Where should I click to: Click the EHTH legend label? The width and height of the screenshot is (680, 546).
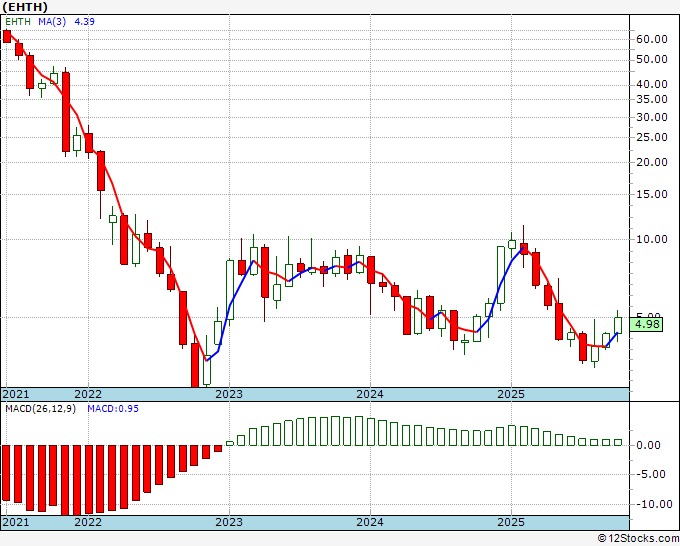pyautogui.click(x=18, y=21)
